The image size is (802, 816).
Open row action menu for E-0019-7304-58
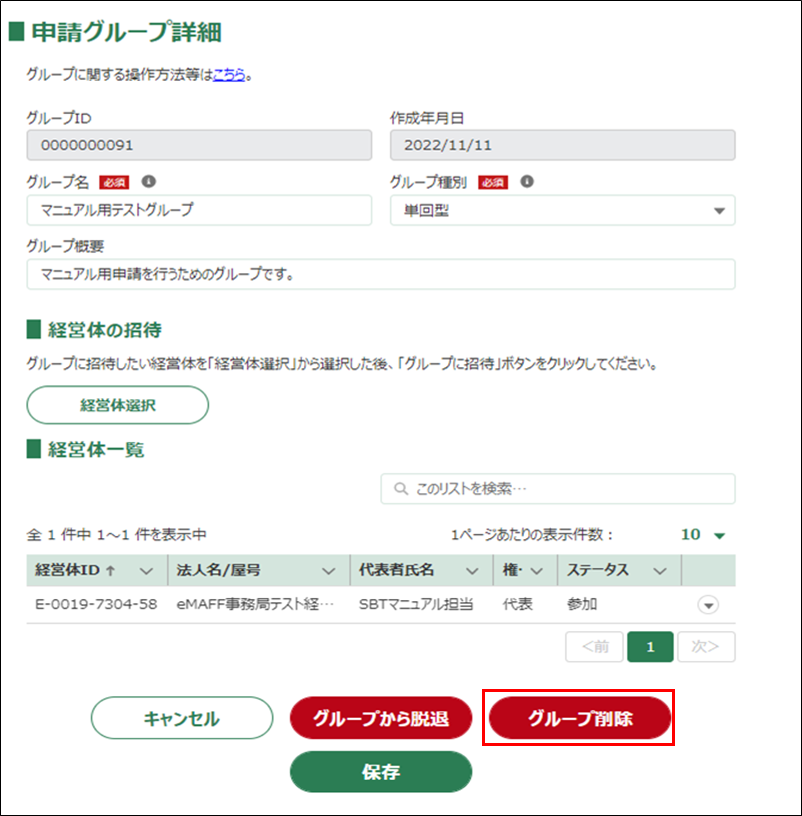pyautogui.click(x=708, y=605)
